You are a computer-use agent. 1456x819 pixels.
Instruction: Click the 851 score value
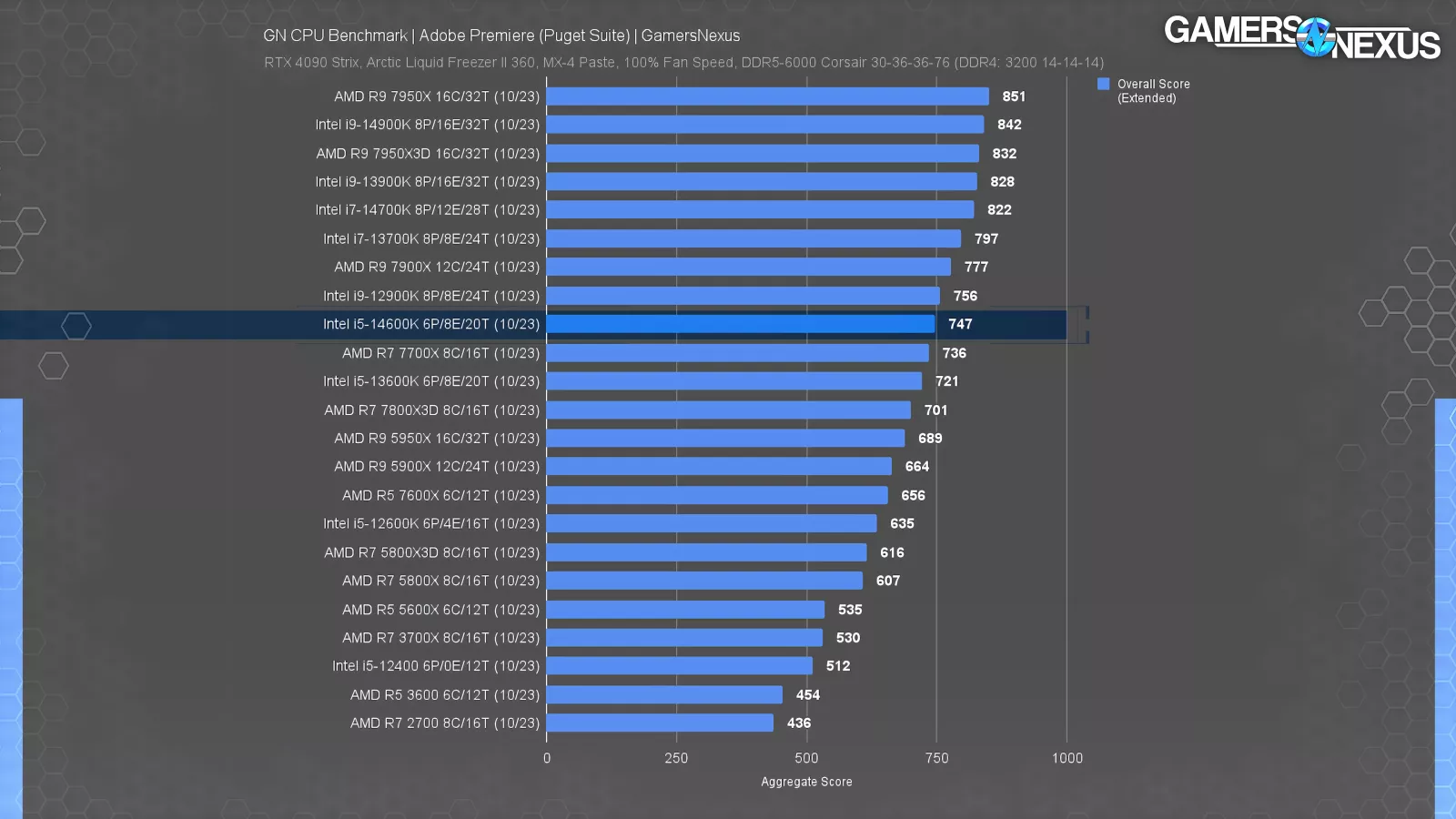(1013, 96)
